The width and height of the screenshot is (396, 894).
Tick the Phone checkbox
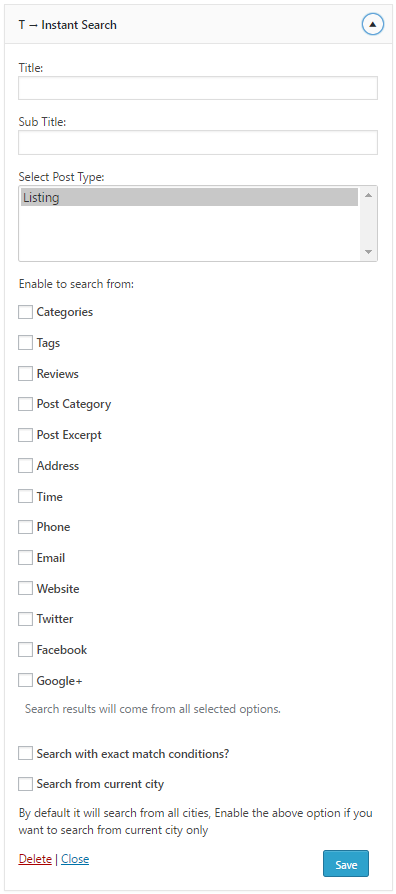tap(25, 527)
